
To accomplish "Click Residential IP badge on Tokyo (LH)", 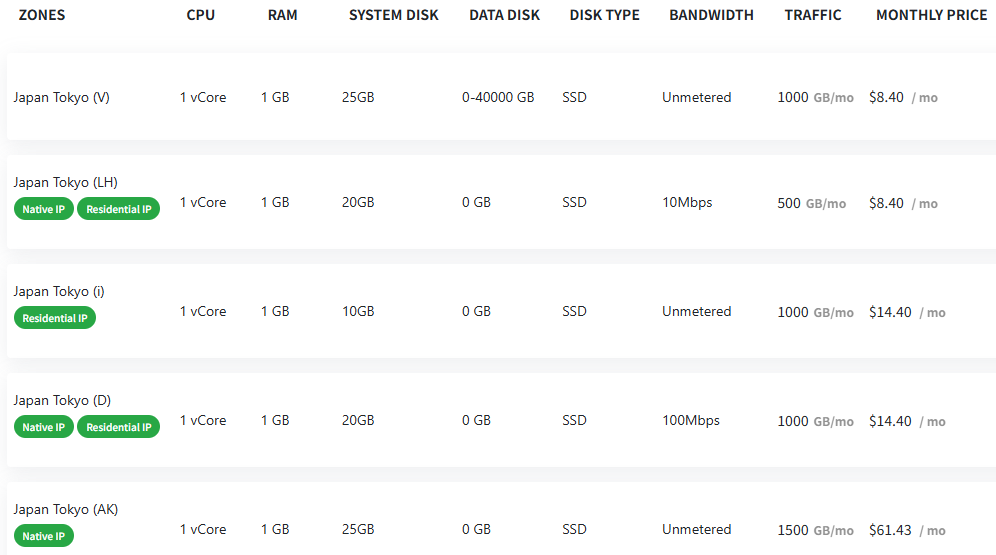I will point(119,209).
